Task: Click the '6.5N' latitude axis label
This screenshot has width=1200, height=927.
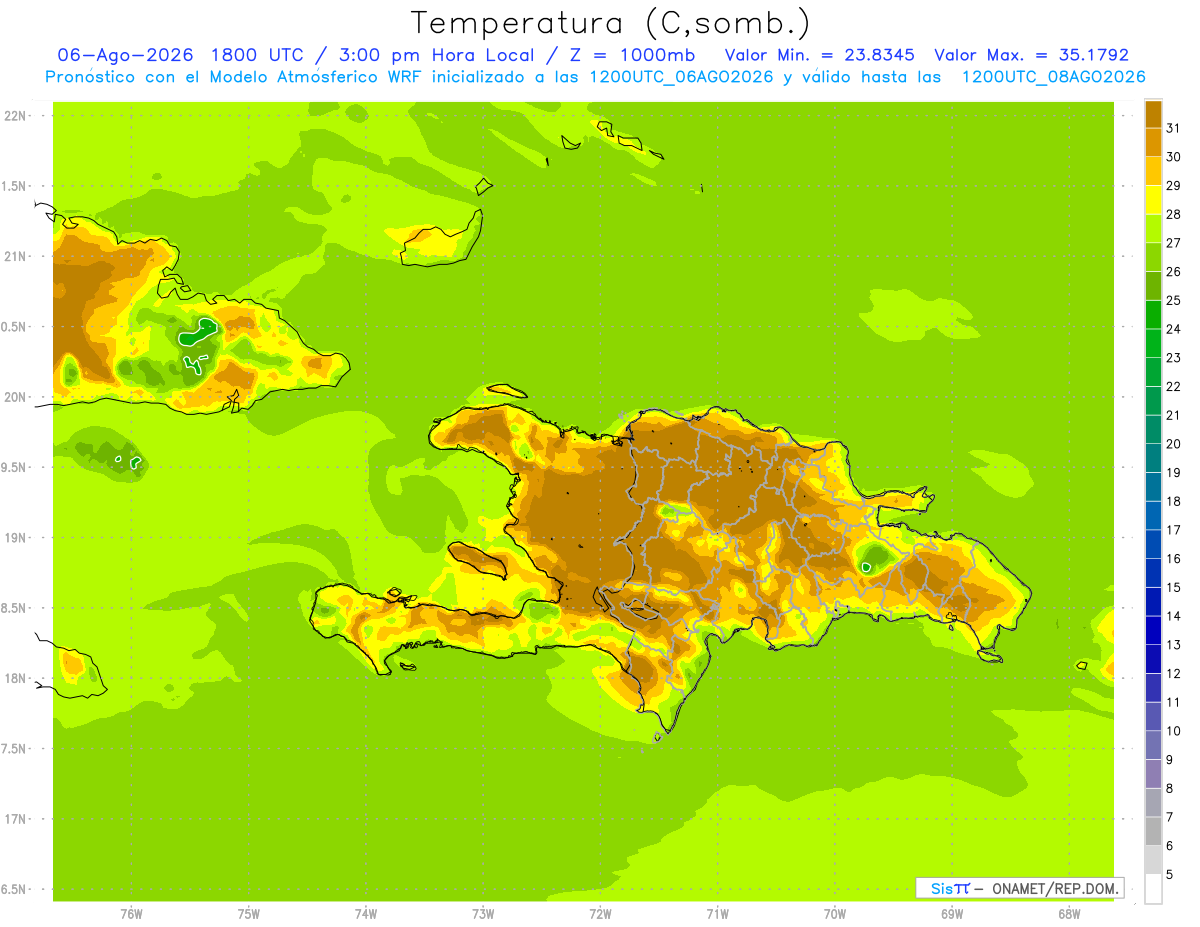Action: click(15, 890)
